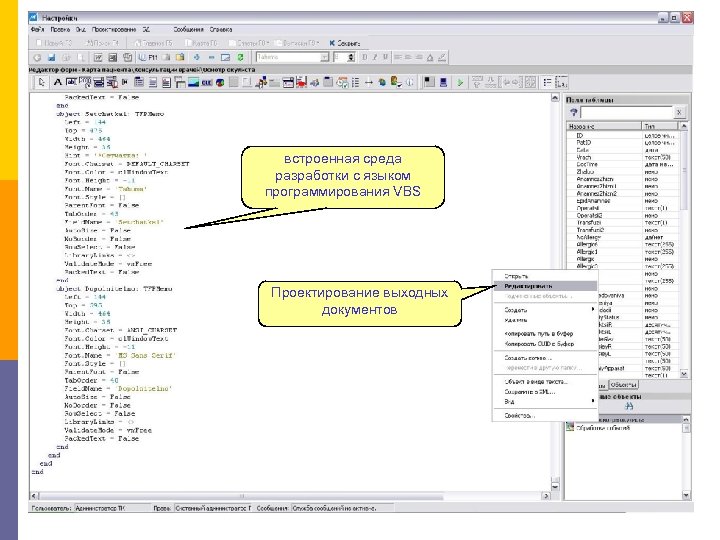The height and width of the screenshot is (540, 720).
Task: Click the question mark filter icon
Action: [573, 112]
